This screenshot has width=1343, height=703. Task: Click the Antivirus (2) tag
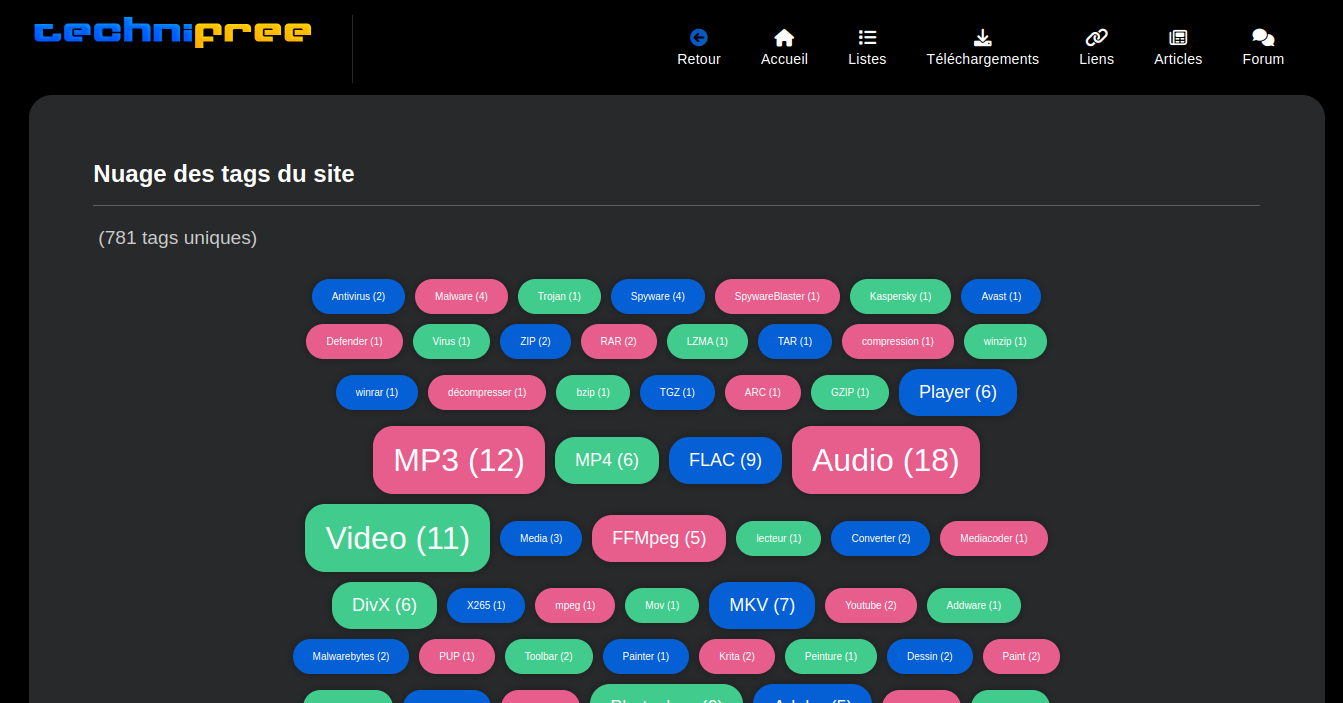pos(358,296)
